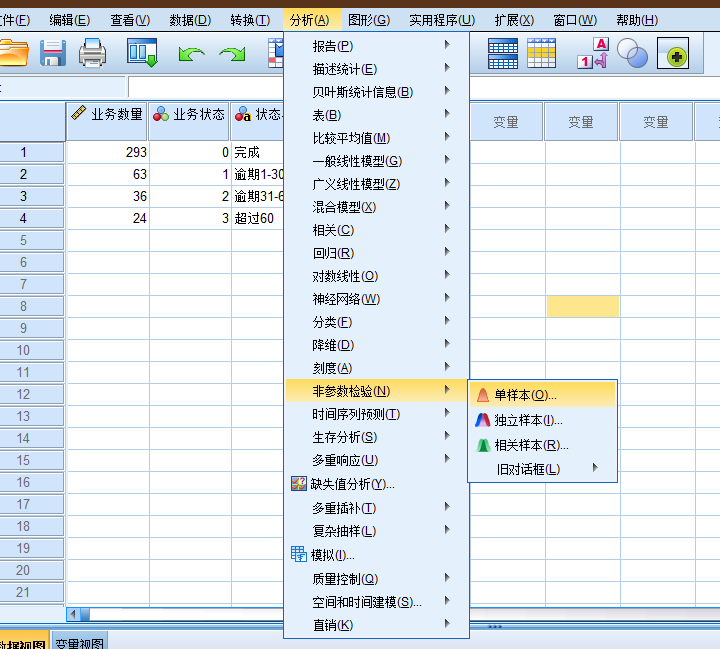The width and height of the screenshot is (720, 649).
Task: Click the redo green arrow icon
Action: click(232, 54)
